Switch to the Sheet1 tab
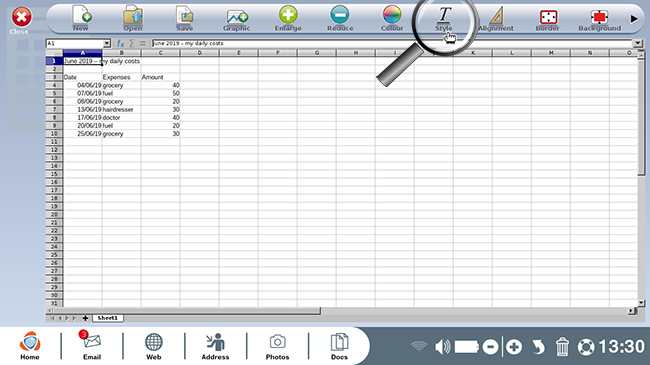Image resolution: width=650 pixels, height=365 pixels. tap(107, 318)
